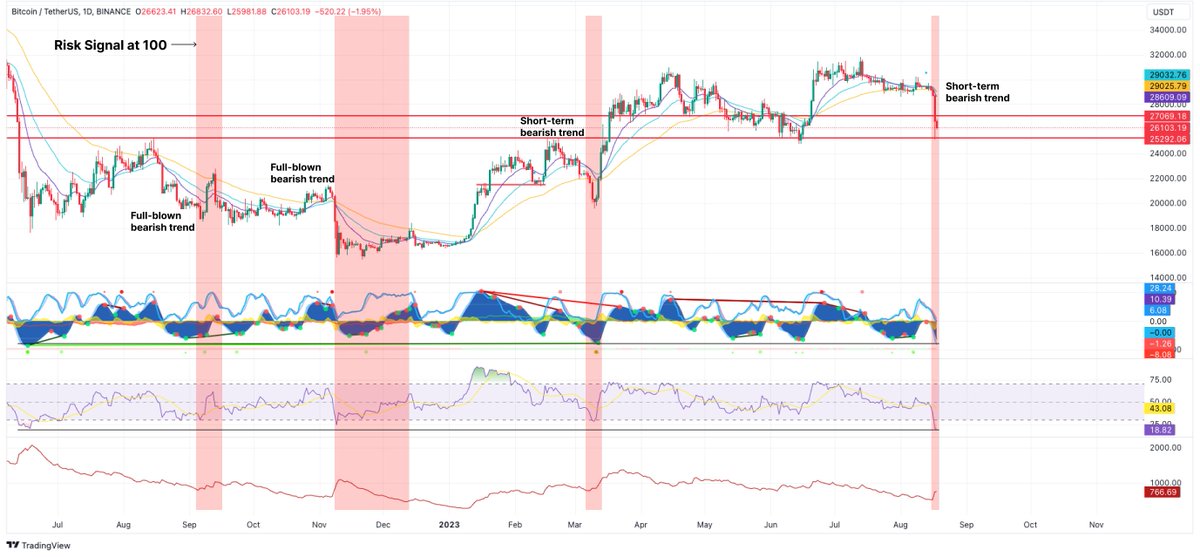Select the Apr date on time axis

[x=641, y=523]
